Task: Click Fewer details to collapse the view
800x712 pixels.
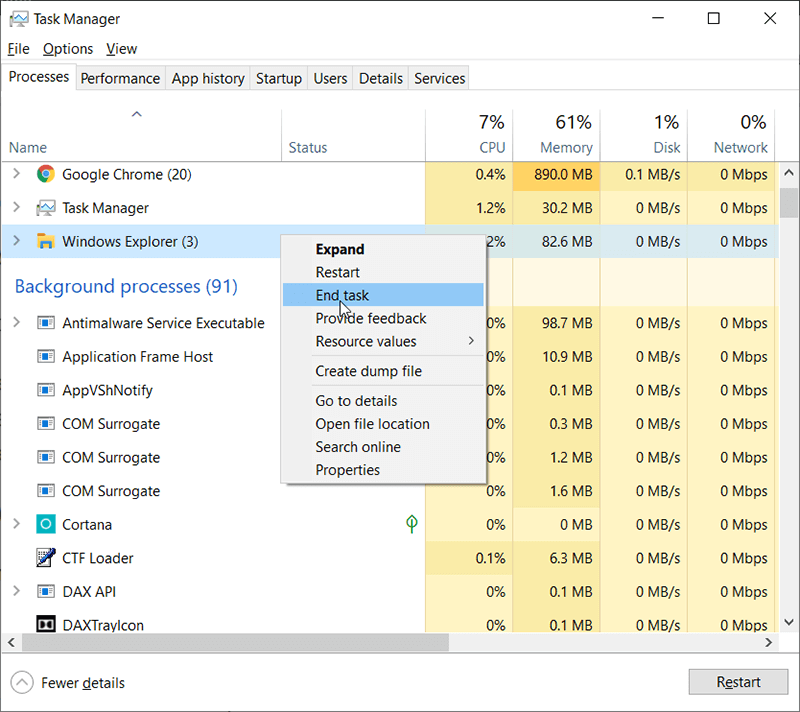Action: click(x=82, y=683)
